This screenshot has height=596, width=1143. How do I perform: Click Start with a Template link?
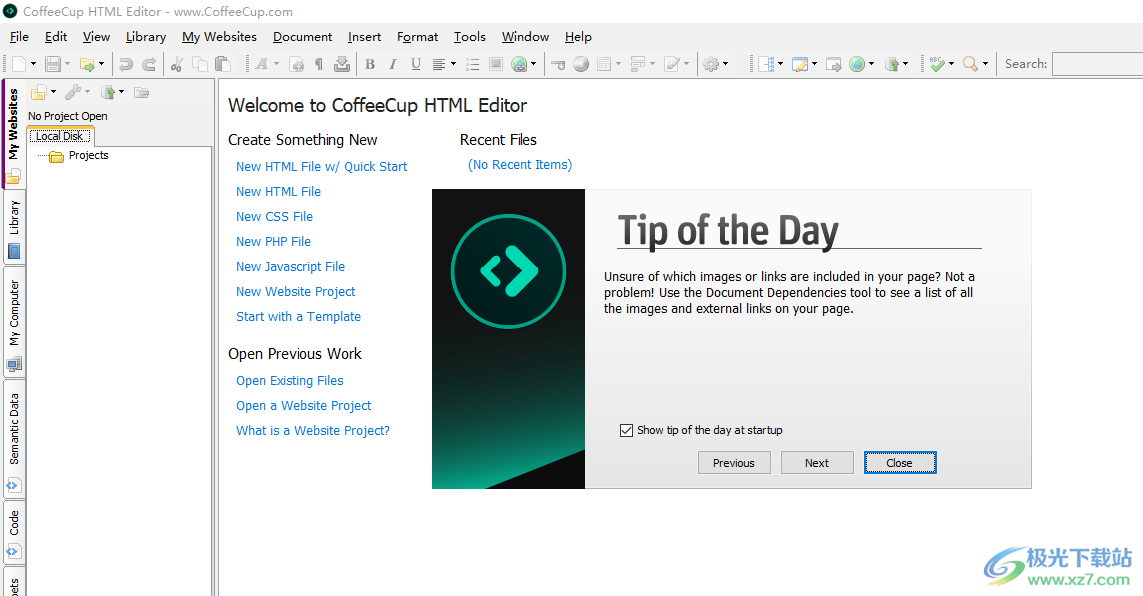click(x=298, y=316)
